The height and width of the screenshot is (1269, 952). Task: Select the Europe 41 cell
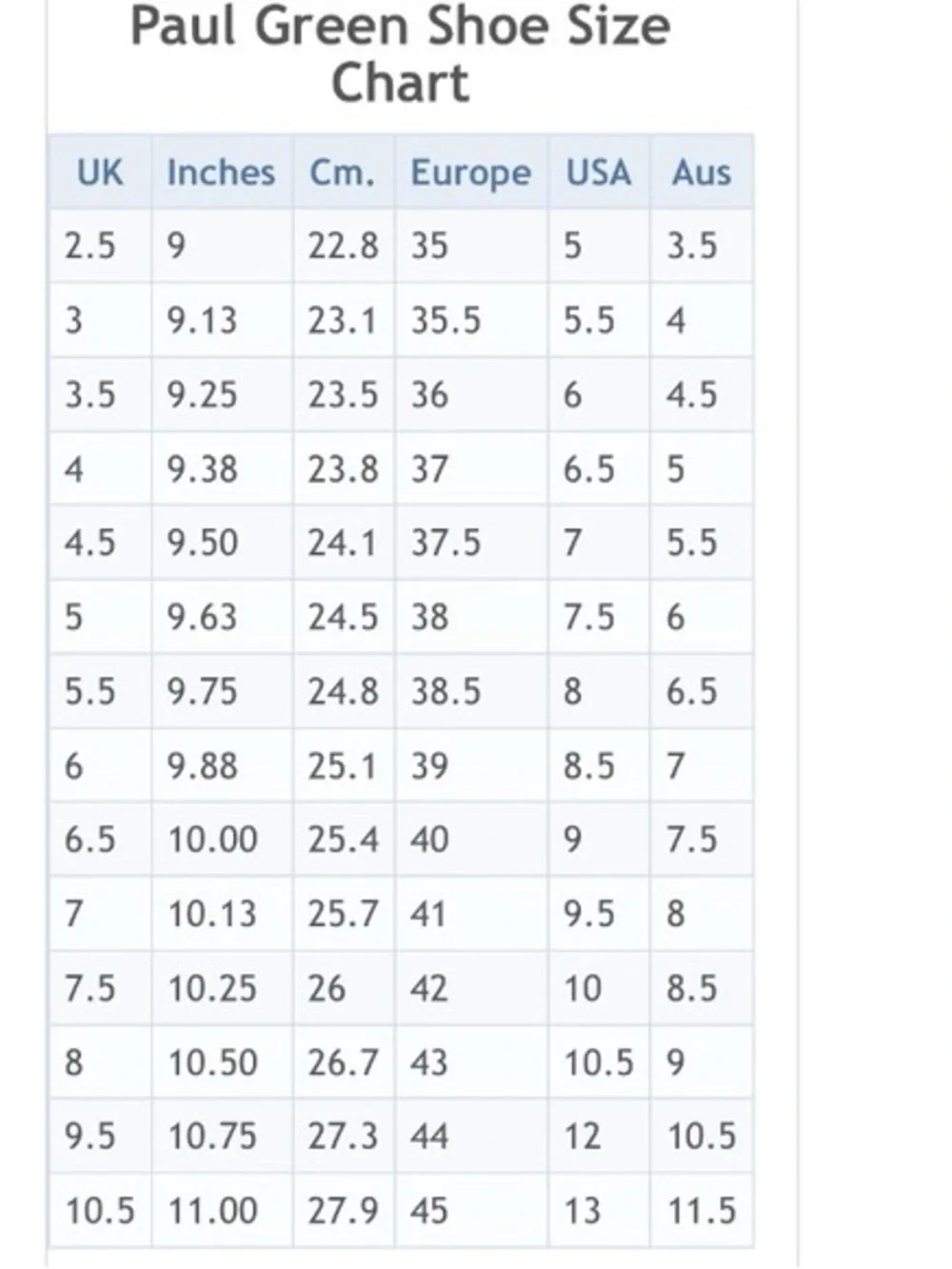click(x=470, y=914)
